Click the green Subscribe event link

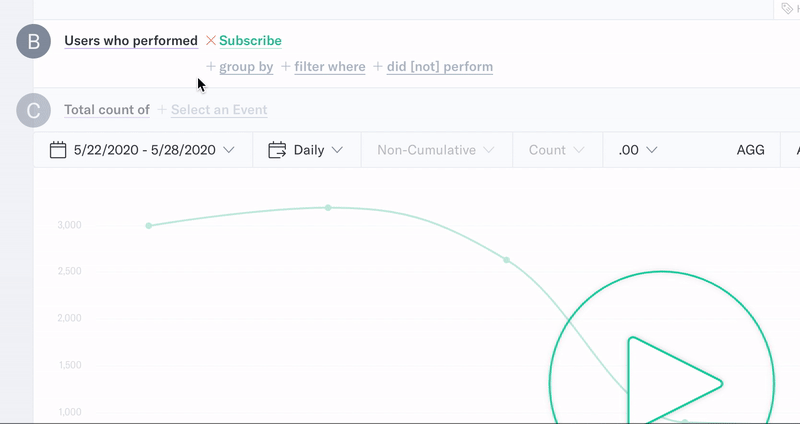coord(251,41)
